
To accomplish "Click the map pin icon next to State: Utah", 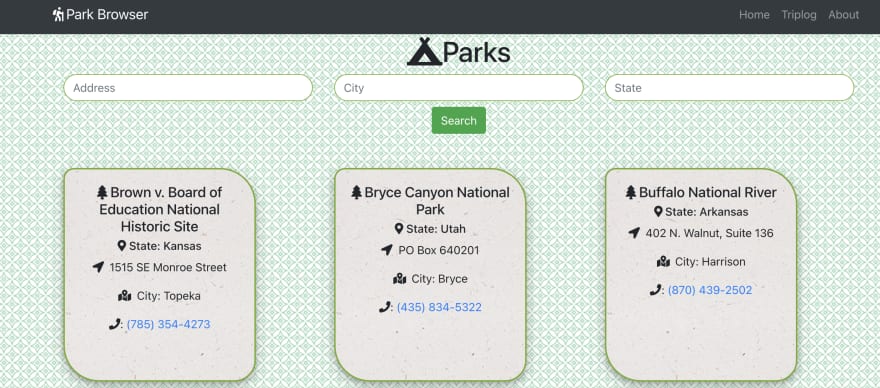I will [x=399, y=229].
